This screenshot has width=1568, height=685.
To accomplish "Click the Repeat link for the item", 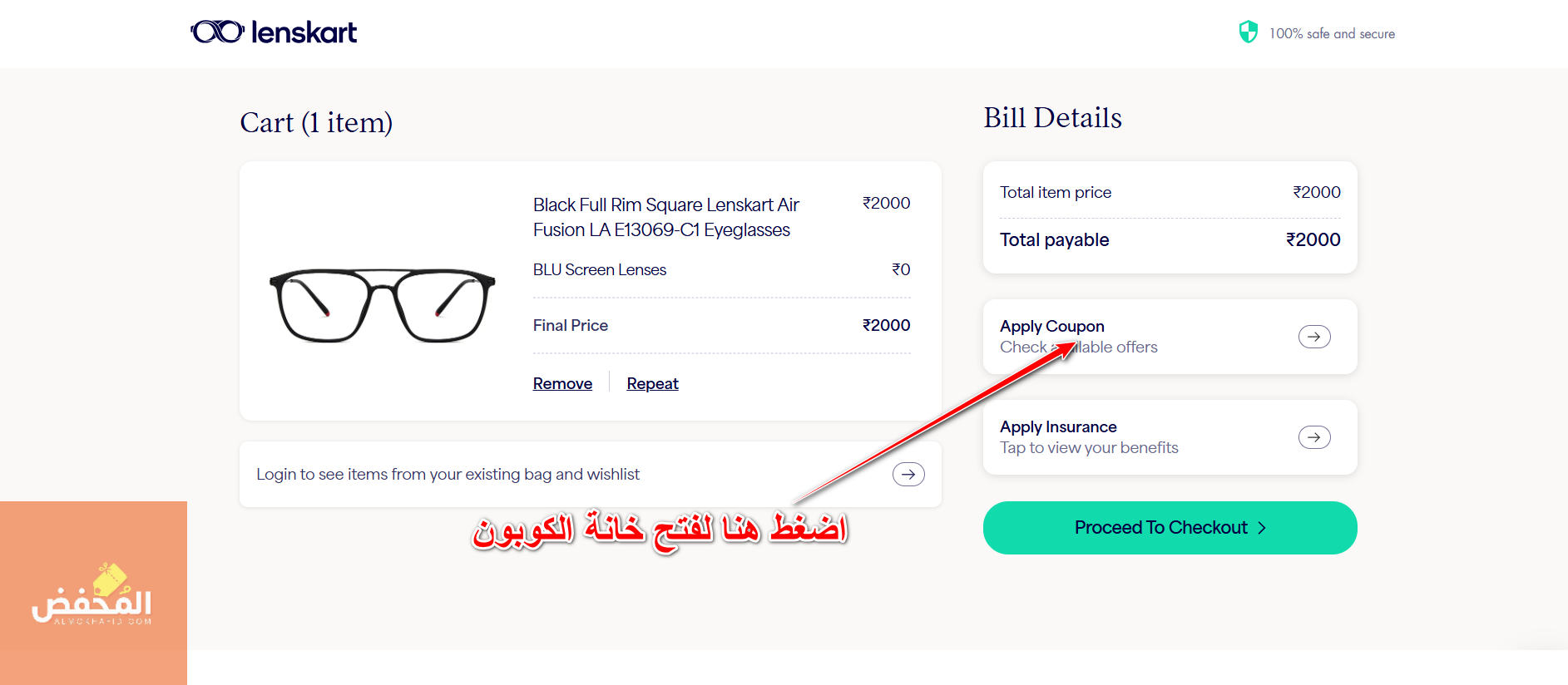I will click(652, 383).
